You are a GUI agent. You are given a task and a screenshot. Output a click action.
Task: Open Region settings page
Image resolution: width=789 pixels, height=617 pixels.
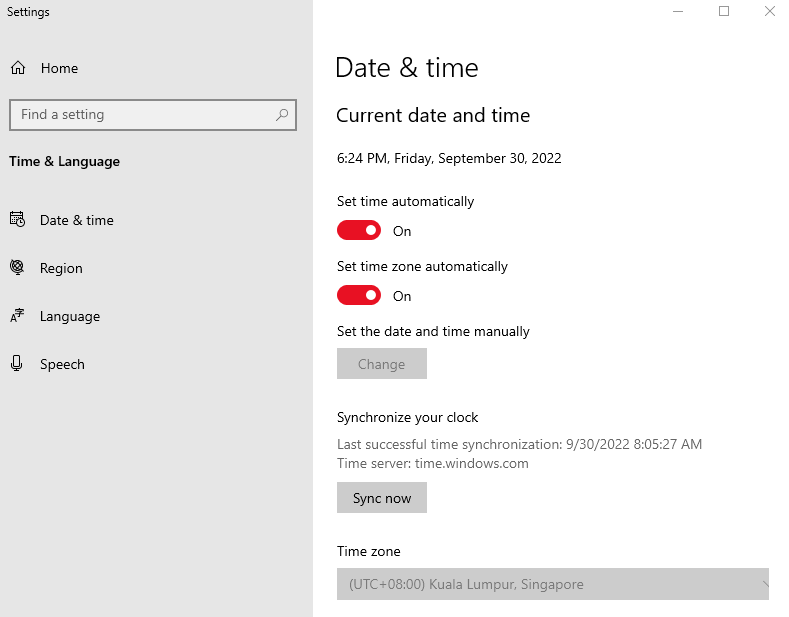pos(61,268)
